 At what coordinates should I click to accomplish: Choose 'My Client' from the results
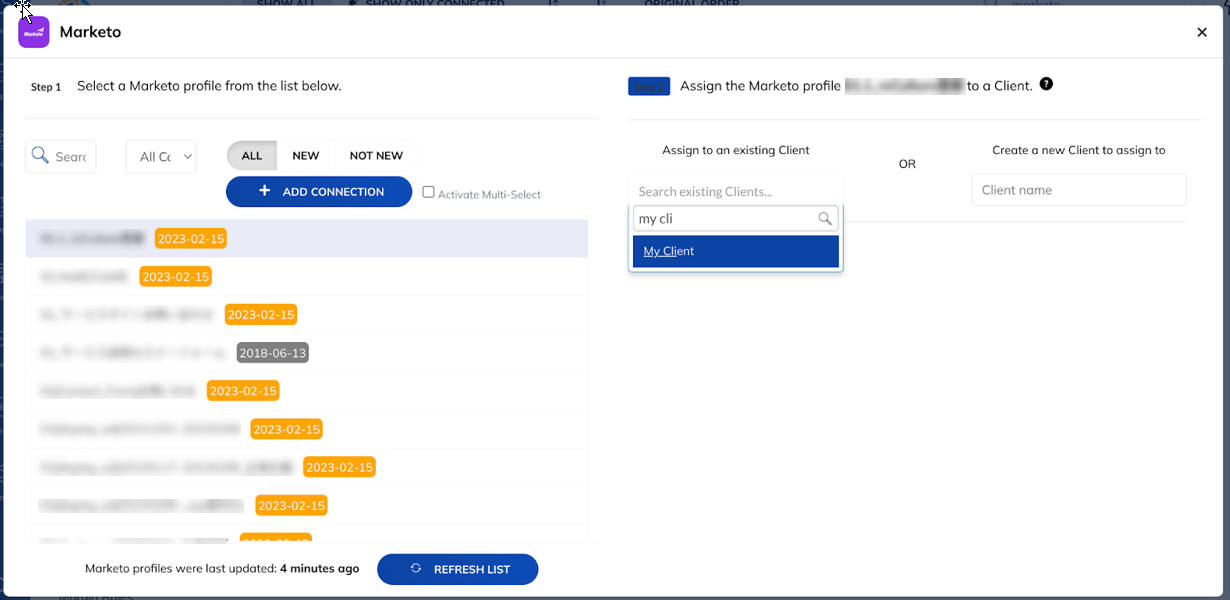(736, 251)
